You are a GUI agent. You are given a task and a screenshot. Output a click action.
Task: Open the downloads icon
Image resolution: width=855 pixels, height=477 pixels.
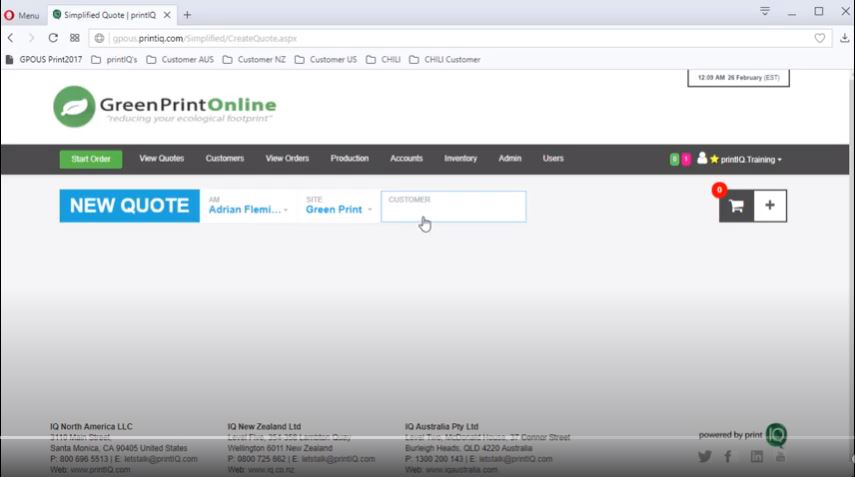point(844,38)
